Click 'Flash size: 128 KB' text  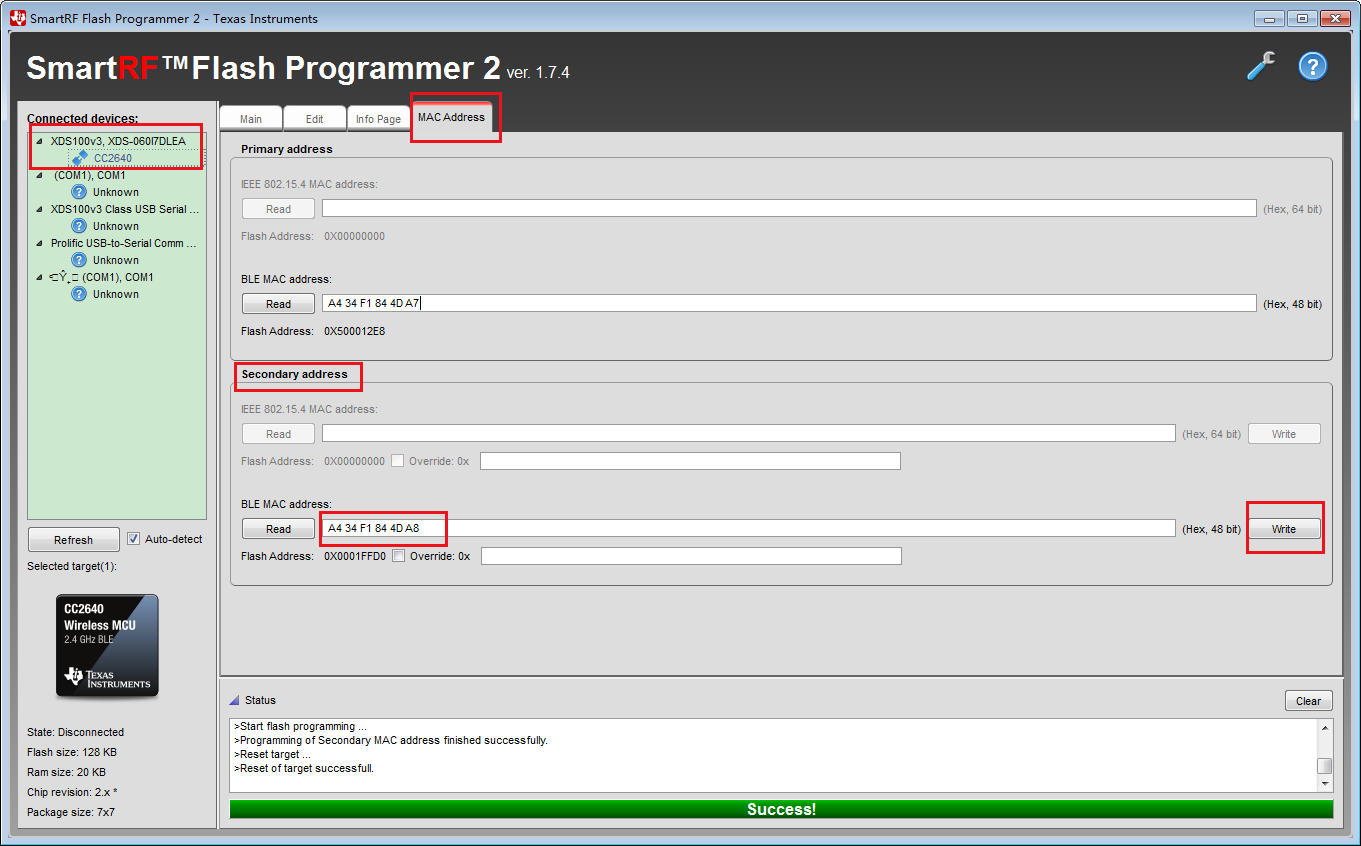[72, 752]
